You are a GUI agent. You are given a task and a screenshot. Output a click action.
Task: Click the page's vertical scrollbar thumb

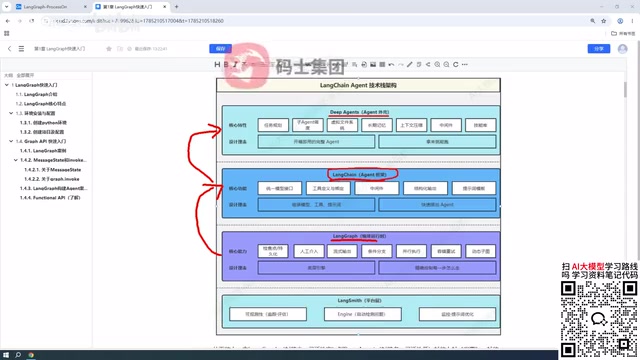[625, 89]
